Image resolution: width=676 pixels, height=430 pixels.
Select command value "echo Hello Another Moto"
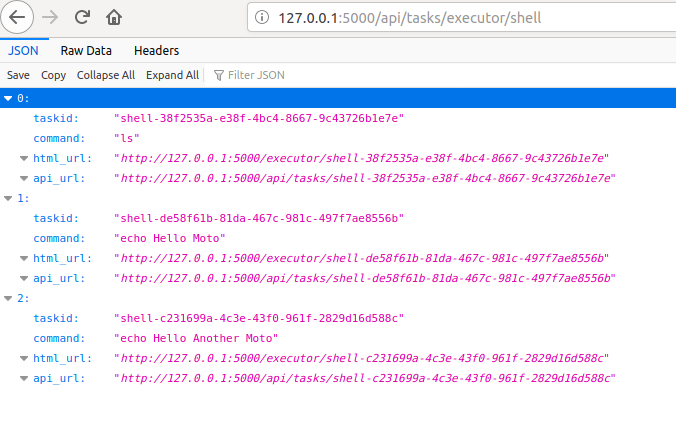pos(196,339)
